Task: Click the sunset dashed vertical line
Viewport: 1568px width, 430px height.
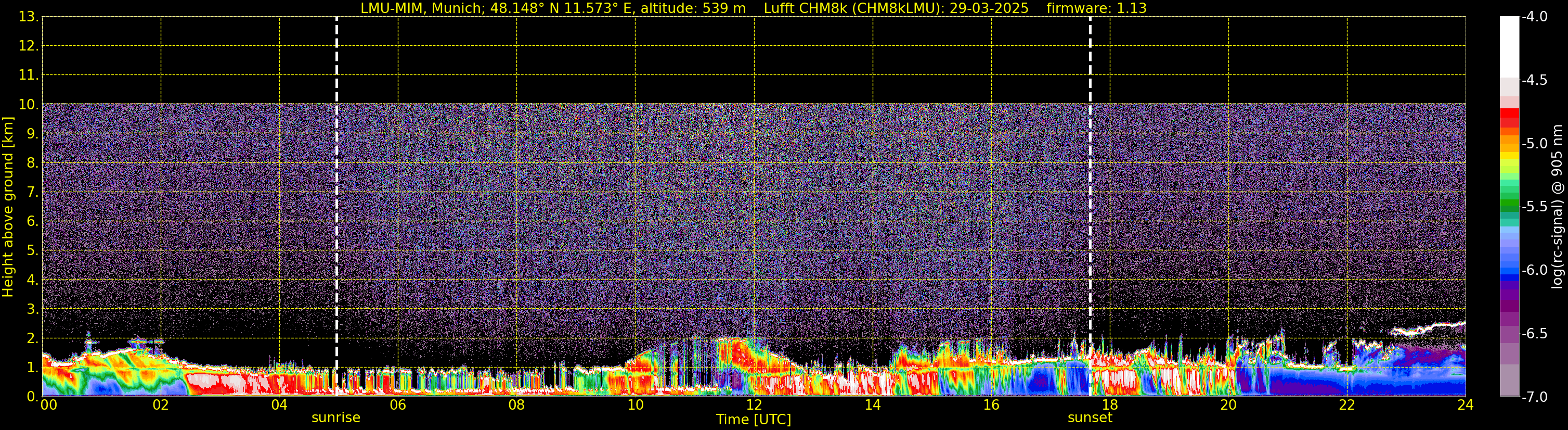Action: (x=1090, y=207)
